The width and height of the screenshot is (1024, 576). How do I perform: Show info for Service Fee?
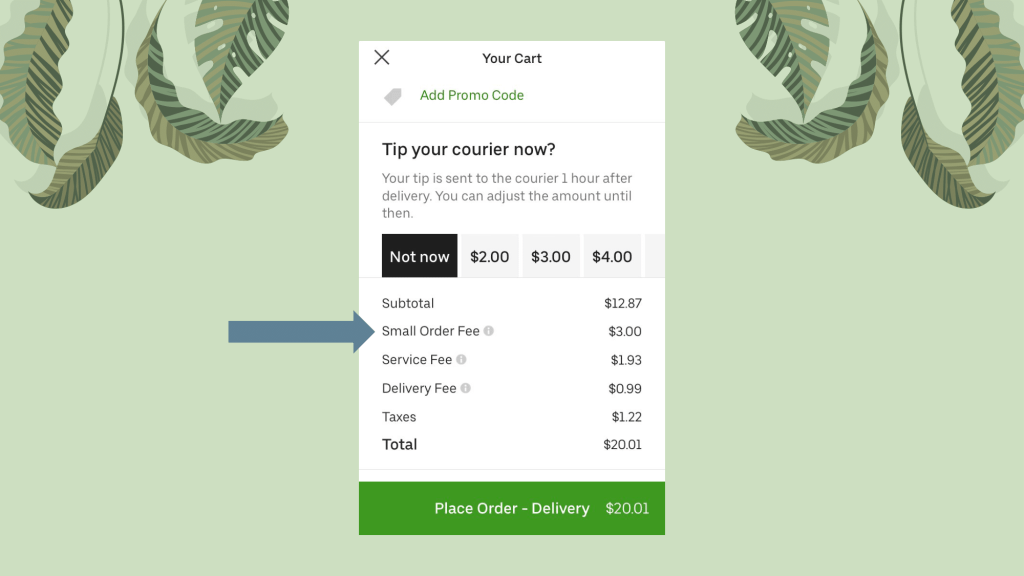click(x=461, y=360)
